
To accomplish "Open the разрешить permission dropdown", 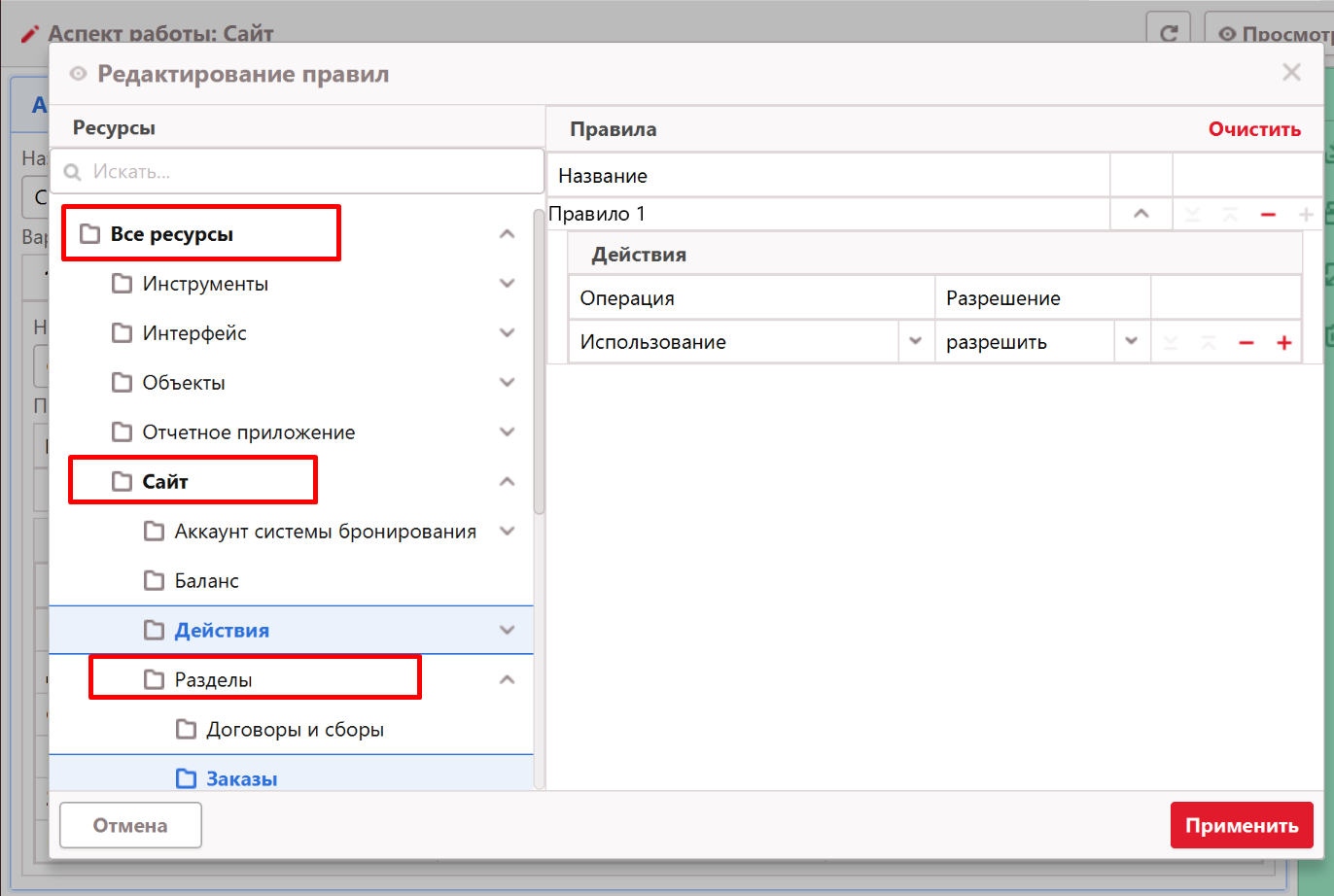I will click(x=1131, y=342).
